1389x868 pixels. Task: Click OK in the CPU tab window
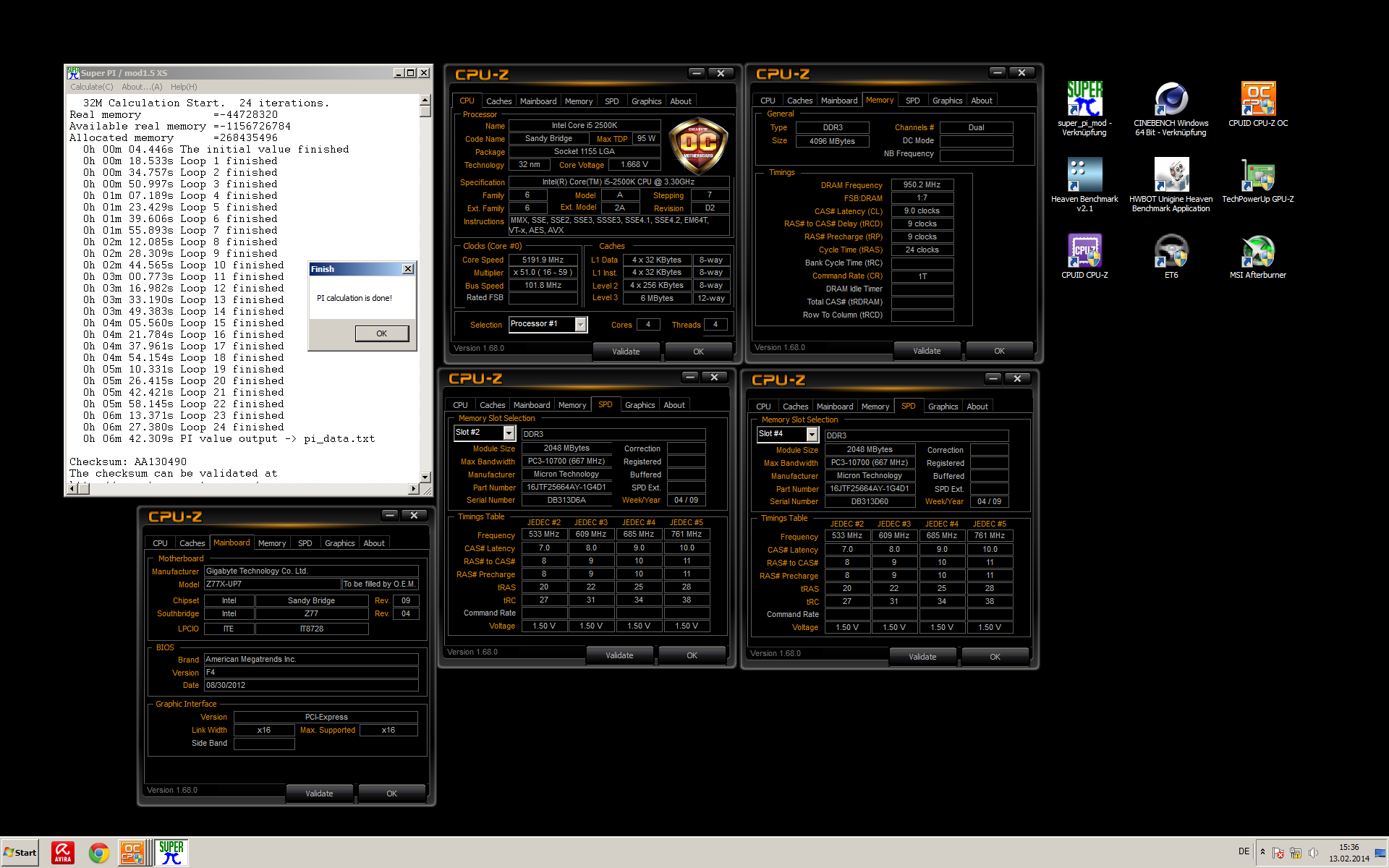point(698,352)
